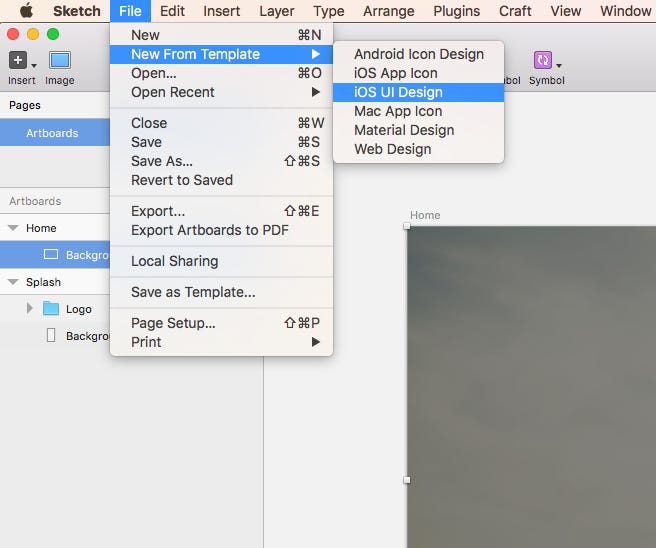Open the Sketch application menu
Viewport: 656px width, 548px height.
(77, 11)
